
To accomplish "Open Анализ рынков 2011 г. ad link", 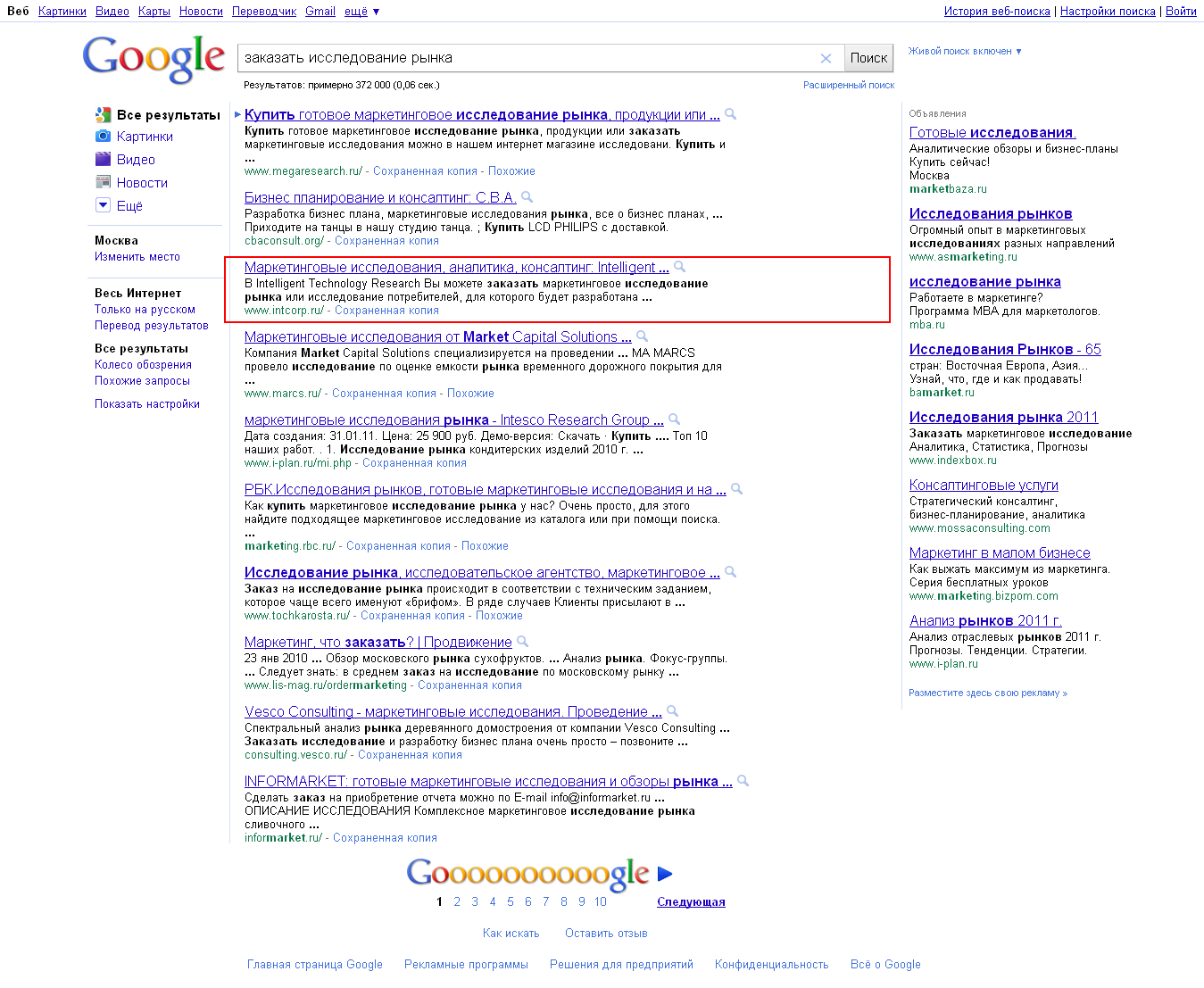I will 985,621.
